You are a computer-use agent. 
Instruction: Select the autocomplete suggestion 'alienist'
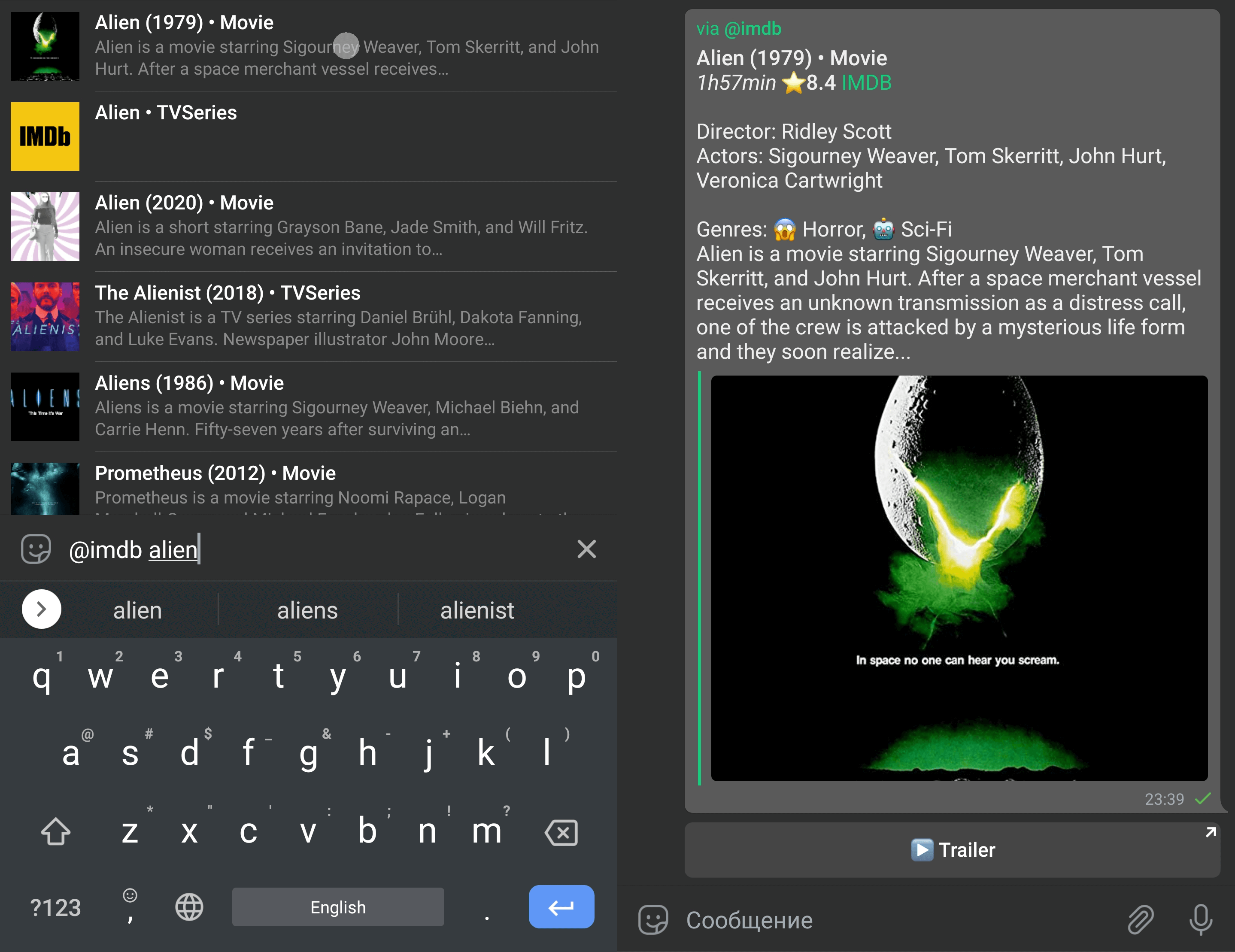pos(477,610)
